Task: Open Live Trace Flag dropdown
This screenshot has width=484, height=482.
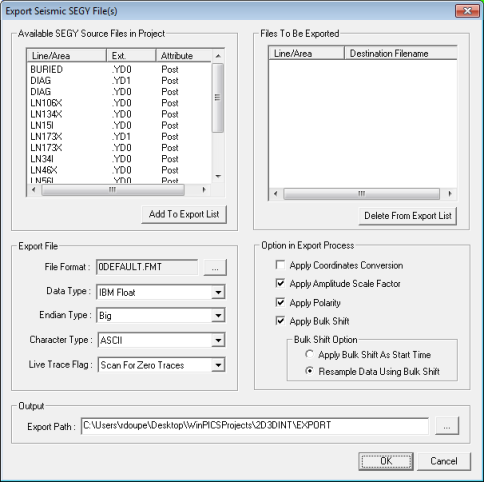Action: coord(218,365)
